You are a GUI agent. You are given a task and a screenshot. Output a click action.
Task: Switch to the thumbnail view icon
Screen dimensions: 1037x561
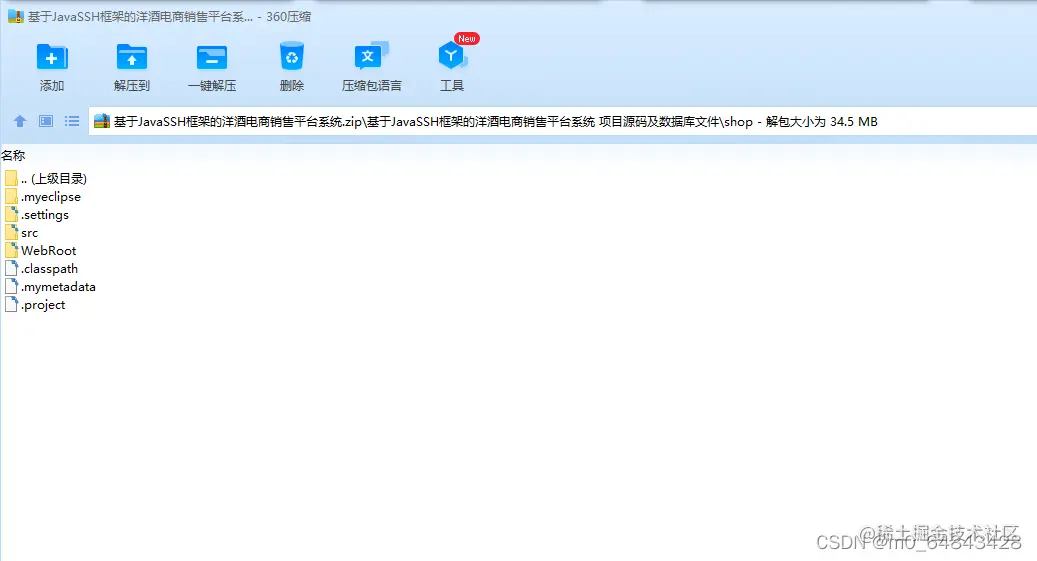pyautogui.click(x=46, y=121)
